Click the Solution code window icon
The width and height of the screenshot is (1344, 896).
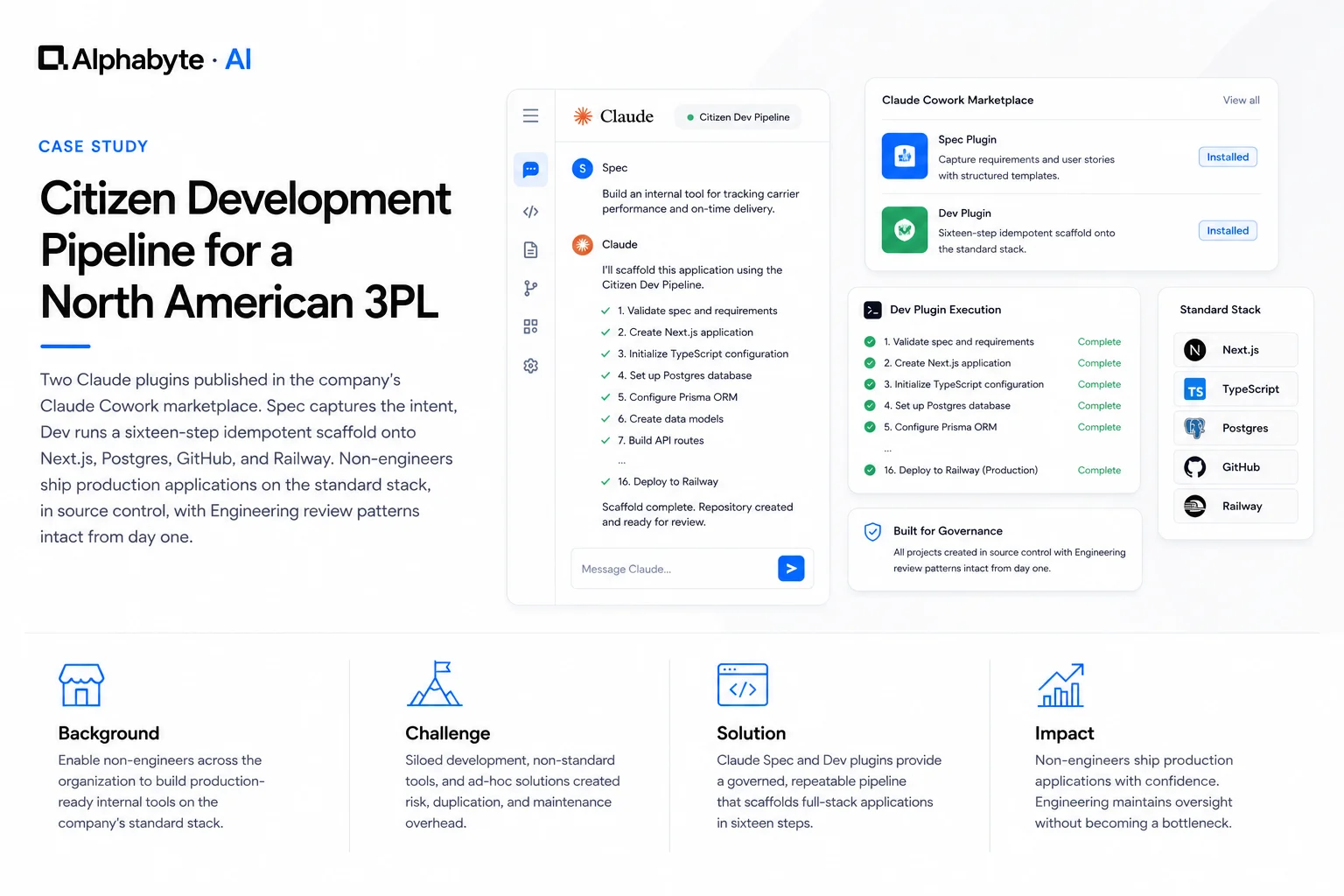click(743, 684)
